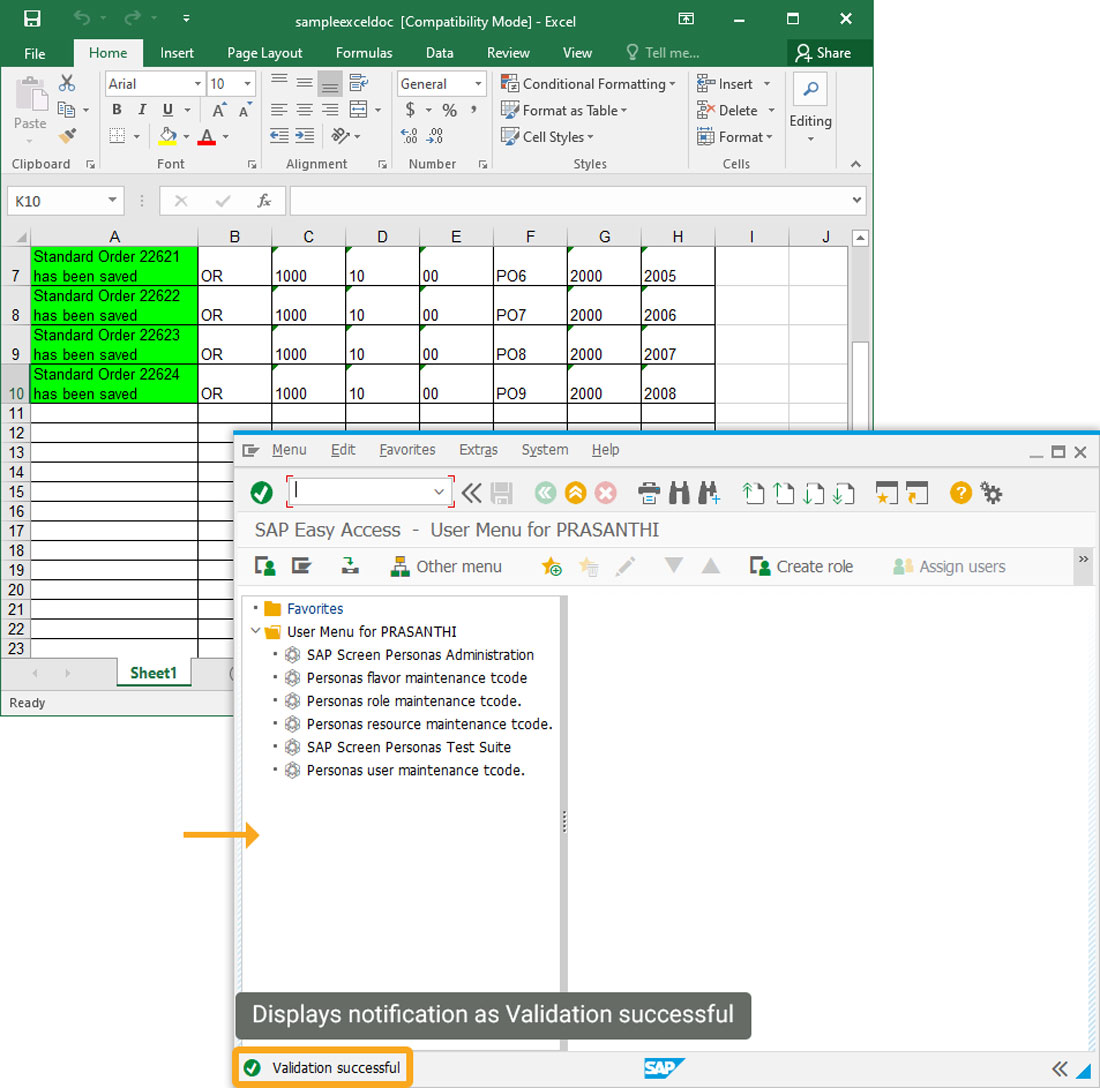Image resolution: width=1100 pixels, height=1088 pixels.
Task: Open the General number format dropdown
Action: [478, 83]
